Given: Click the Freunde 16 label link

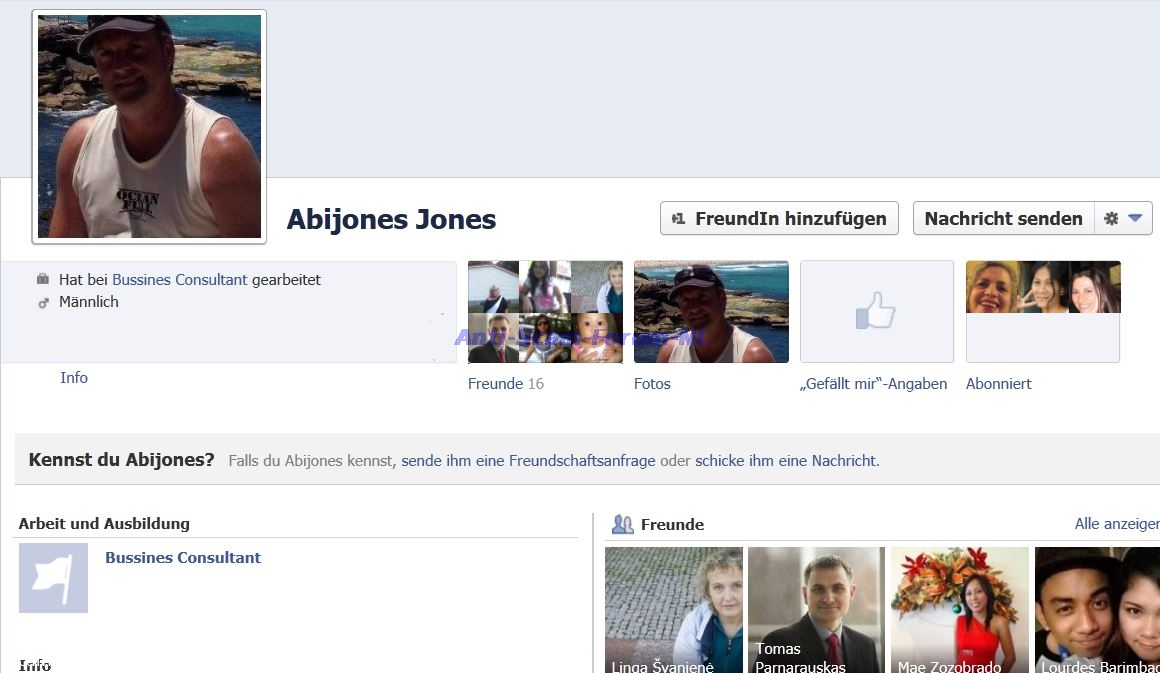Looking at the screenshot, I should [505, 384].
